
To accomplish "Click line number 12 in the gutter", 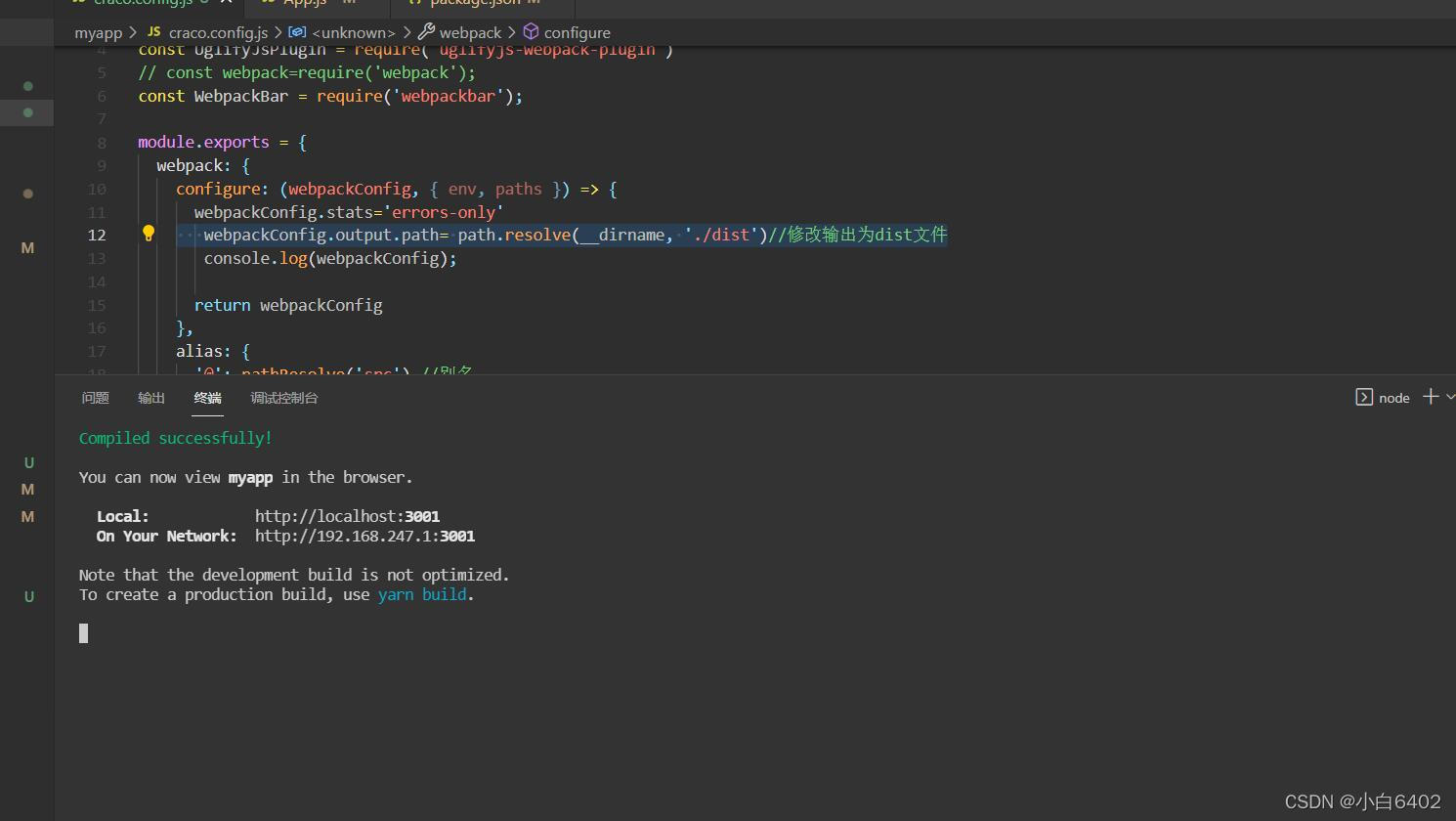I will (x=97, y=235).
